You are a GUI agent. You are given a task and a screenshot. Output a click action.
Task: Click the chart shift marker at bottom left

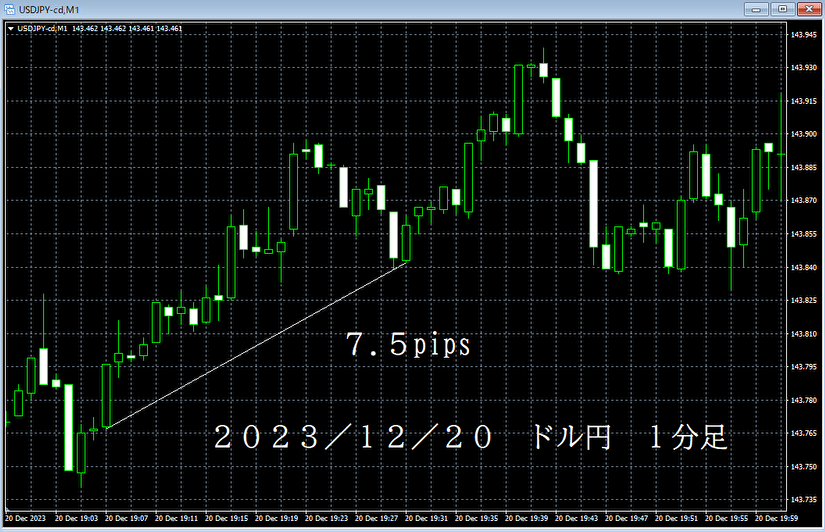[7, 510]
